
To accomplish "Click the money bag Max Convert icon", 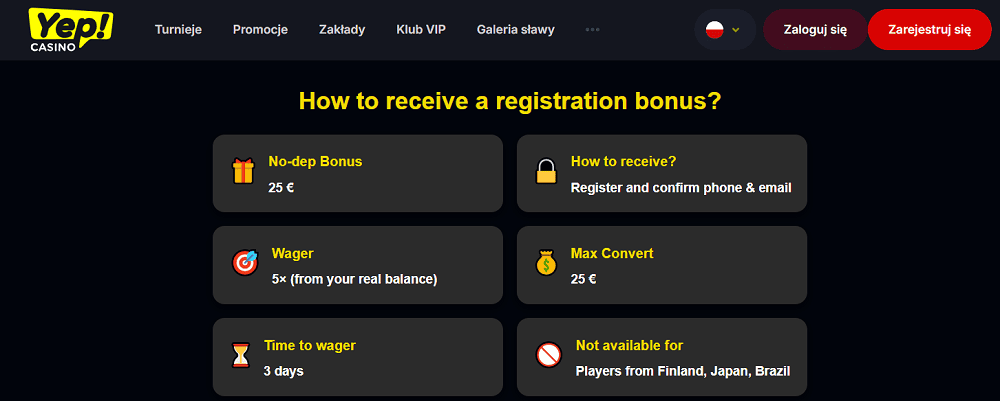I will click(545, 263).
